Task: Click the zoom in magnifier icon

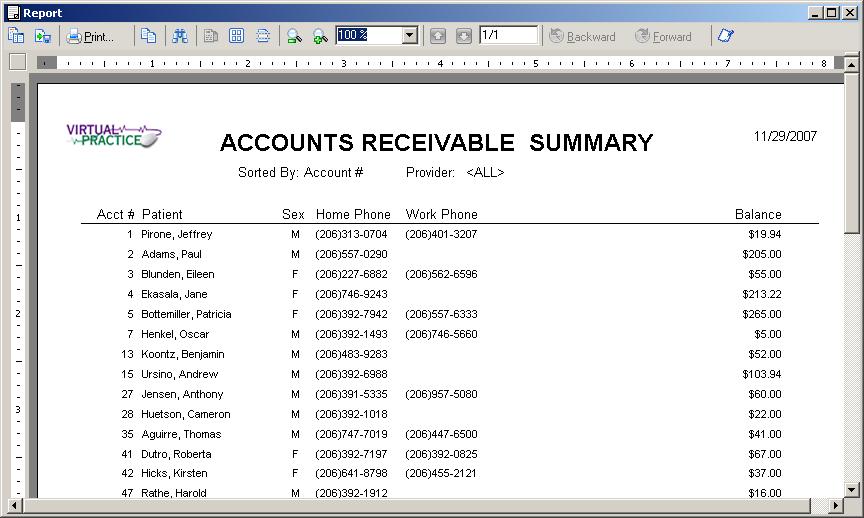Action: coord(320,36)
